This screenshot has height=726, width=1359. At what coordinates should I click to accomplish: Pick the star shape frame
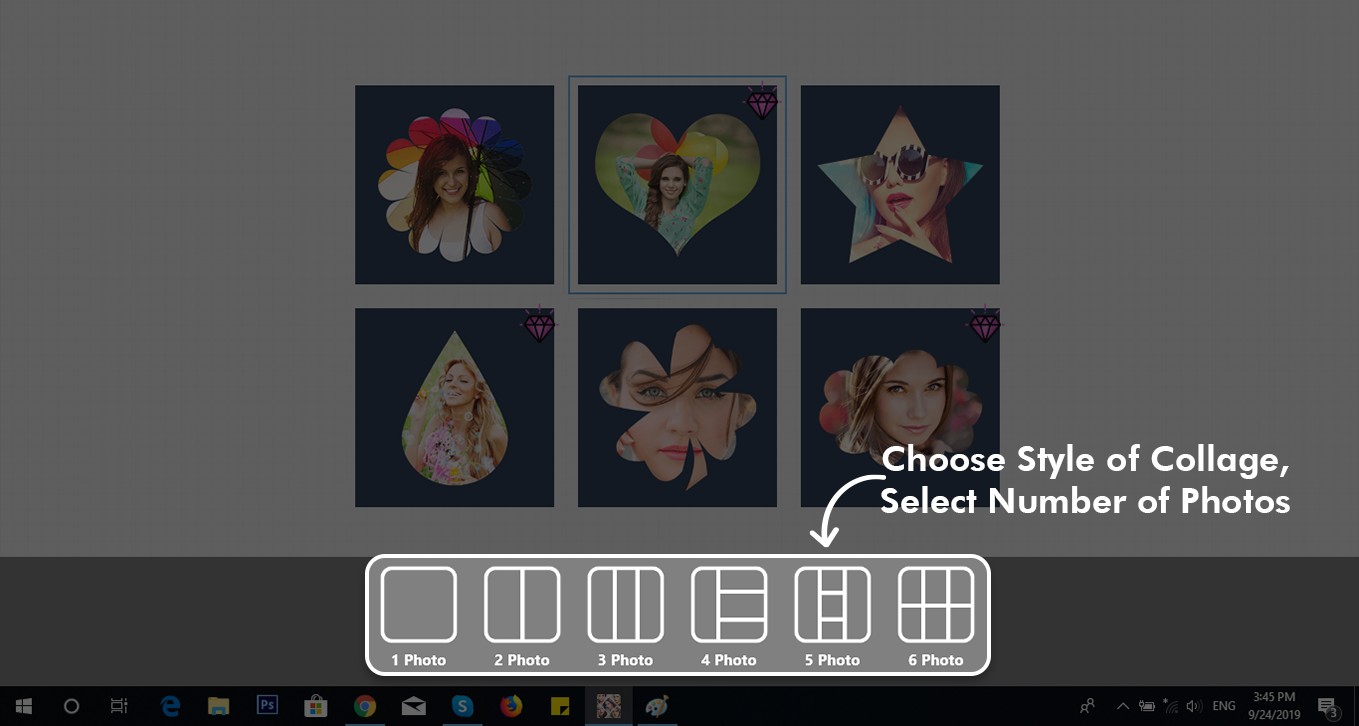(900, 185)
